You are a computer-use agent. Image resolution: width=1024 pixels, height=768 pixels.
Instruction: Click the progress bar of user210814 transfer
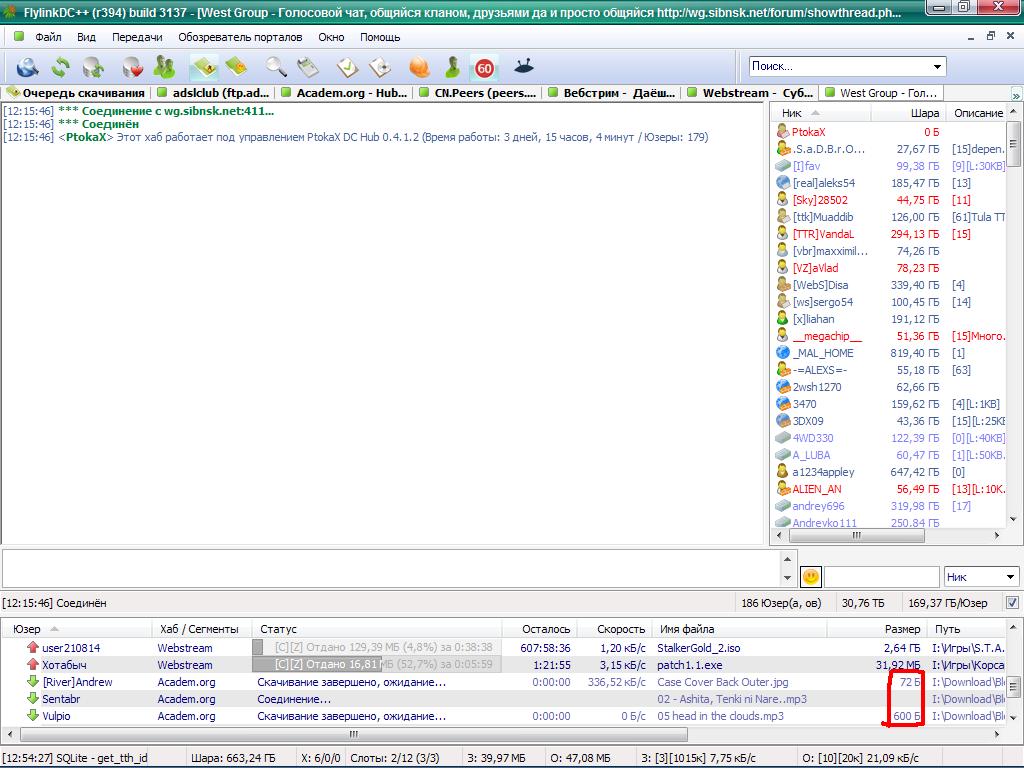coord(373,648)
